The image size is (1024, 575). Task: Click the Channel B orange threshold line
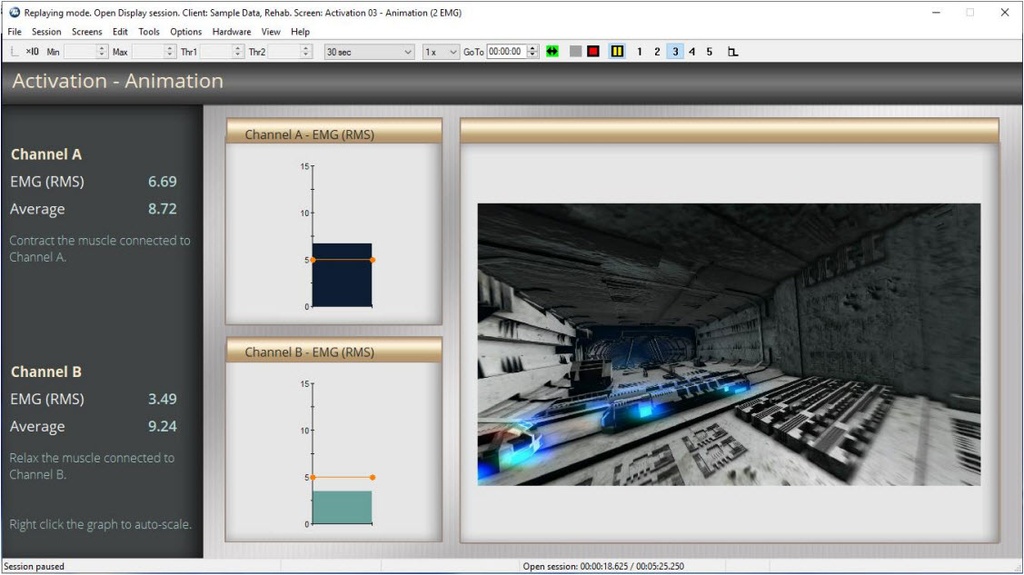[342, 478]
